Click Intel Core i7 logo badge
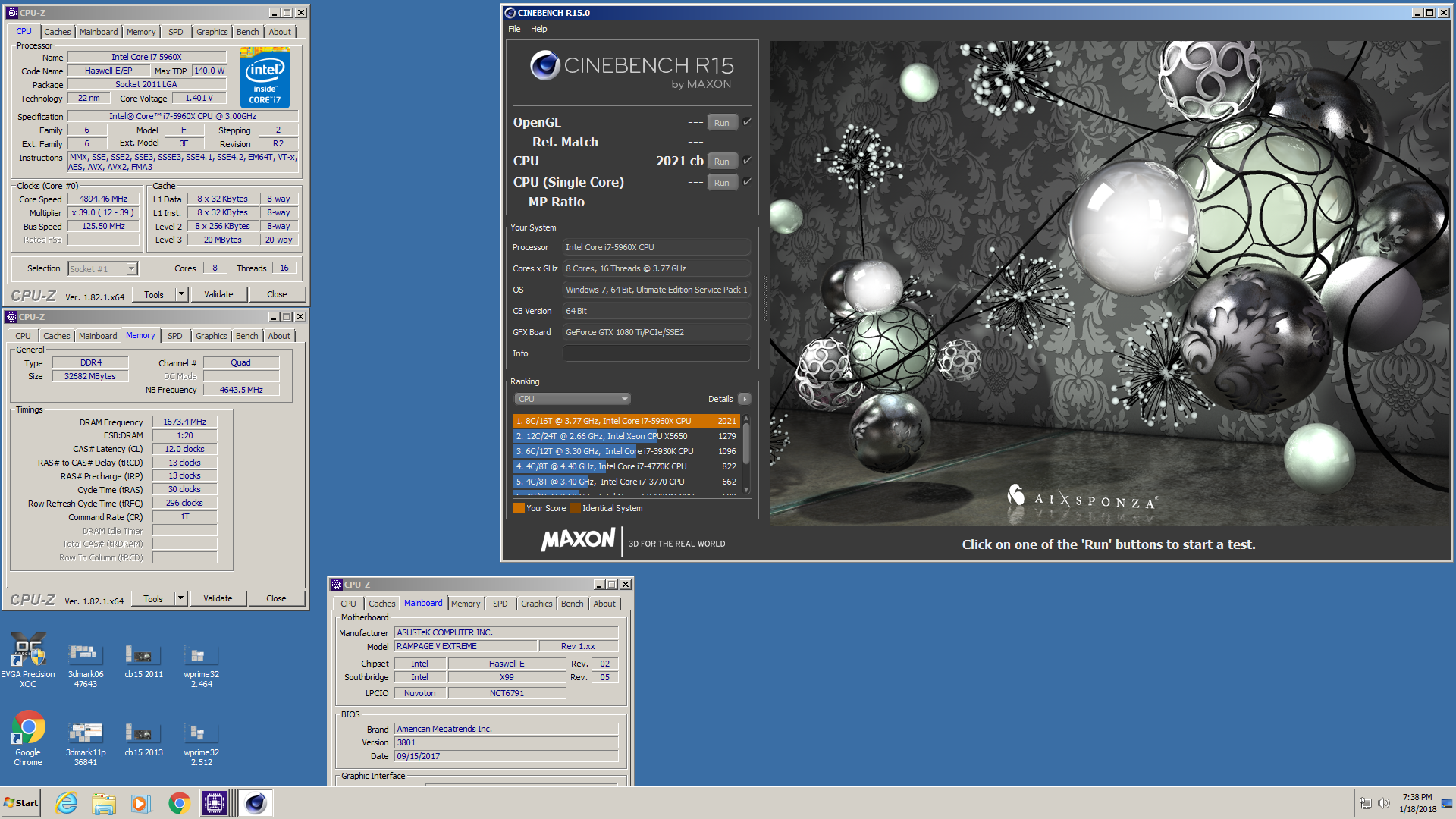Viewport: 1456px width, 819px height. tap(265, 78)
